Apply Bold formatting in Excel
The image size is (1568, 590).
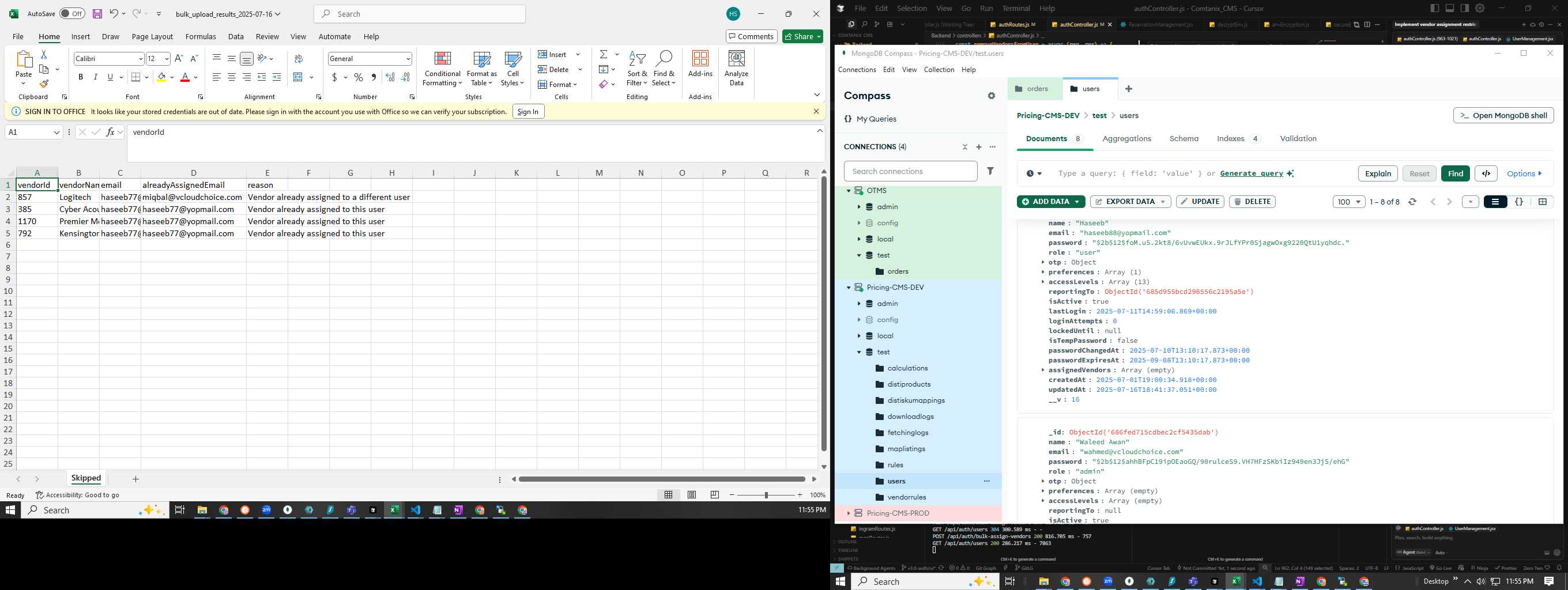coord(80,77)
